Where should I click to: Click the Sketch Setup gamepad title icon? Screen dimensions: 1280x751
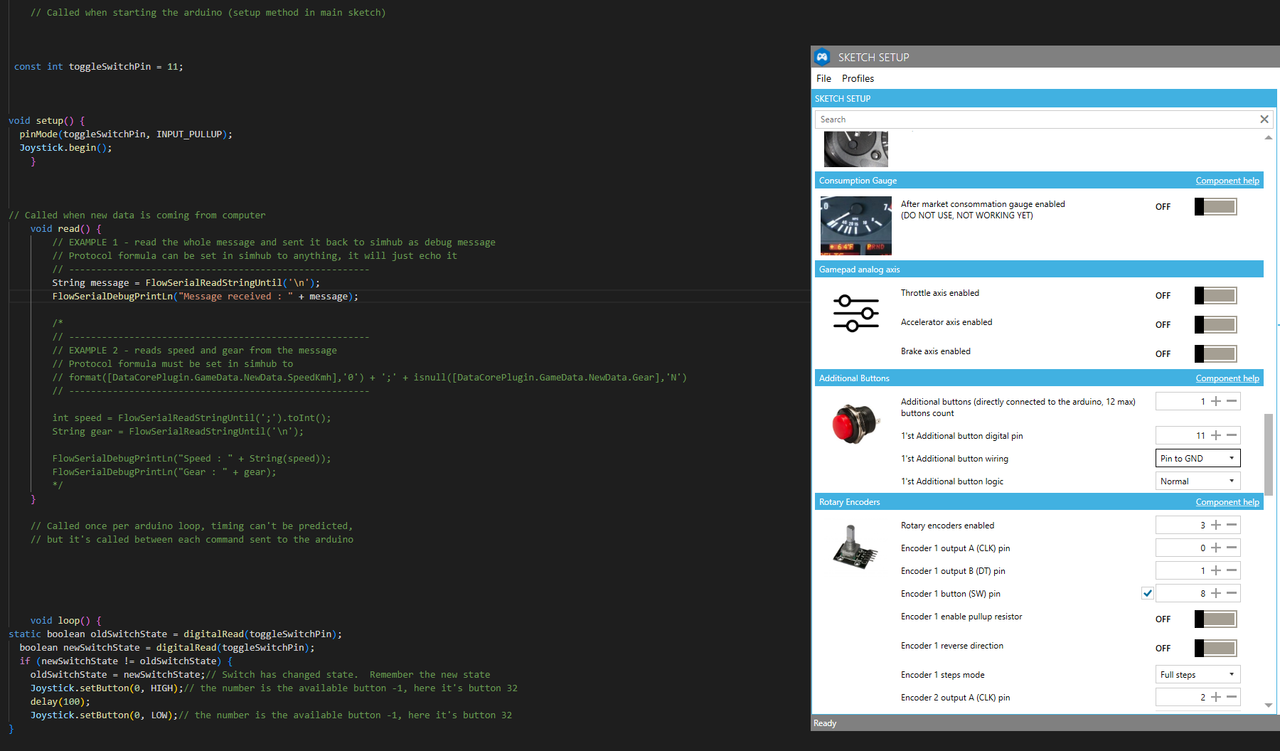click(x=822, y=57)
